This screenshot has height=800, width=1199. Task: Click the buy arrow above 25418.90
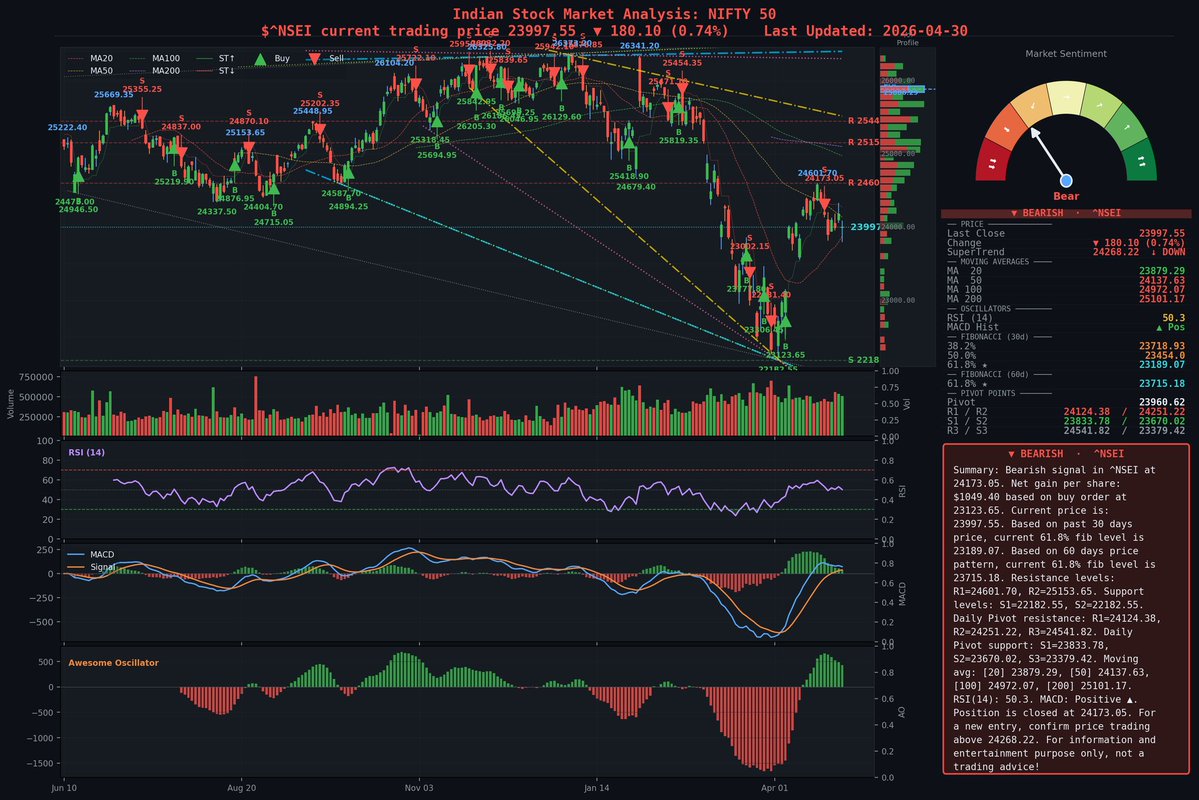pos(629,141)
